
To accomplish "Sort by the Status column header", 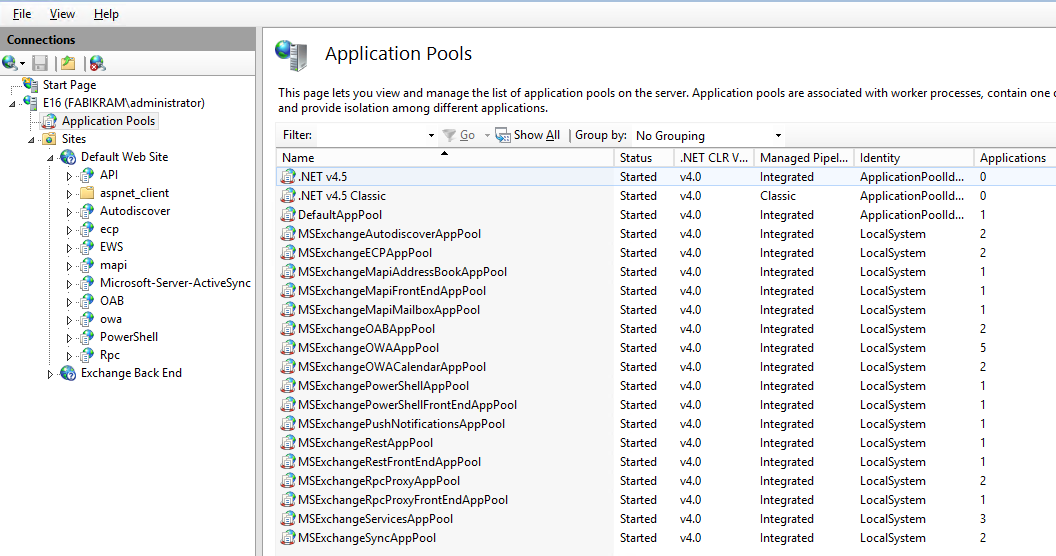I will (644, 158).
